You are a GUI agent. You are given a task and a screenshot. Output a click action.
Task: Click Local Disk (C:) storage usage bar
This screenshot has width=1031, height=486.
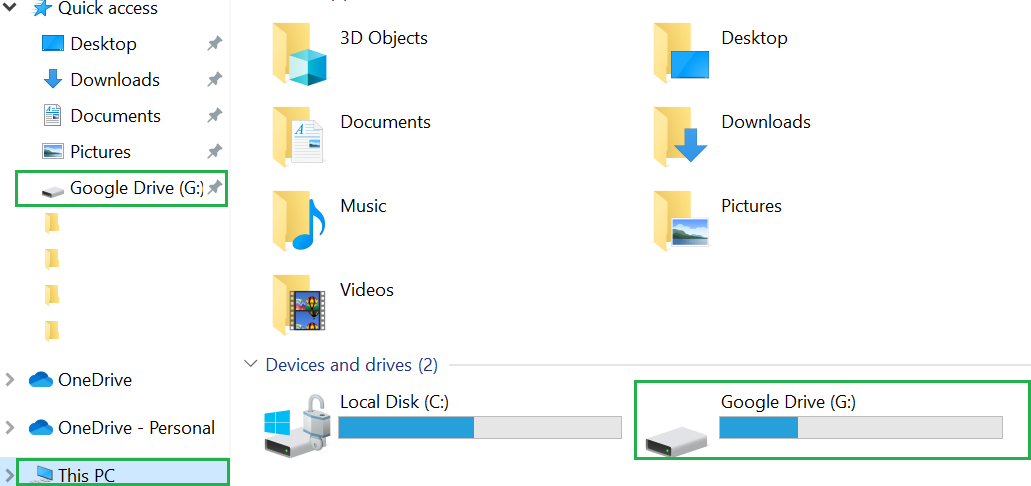click(480, 427)
